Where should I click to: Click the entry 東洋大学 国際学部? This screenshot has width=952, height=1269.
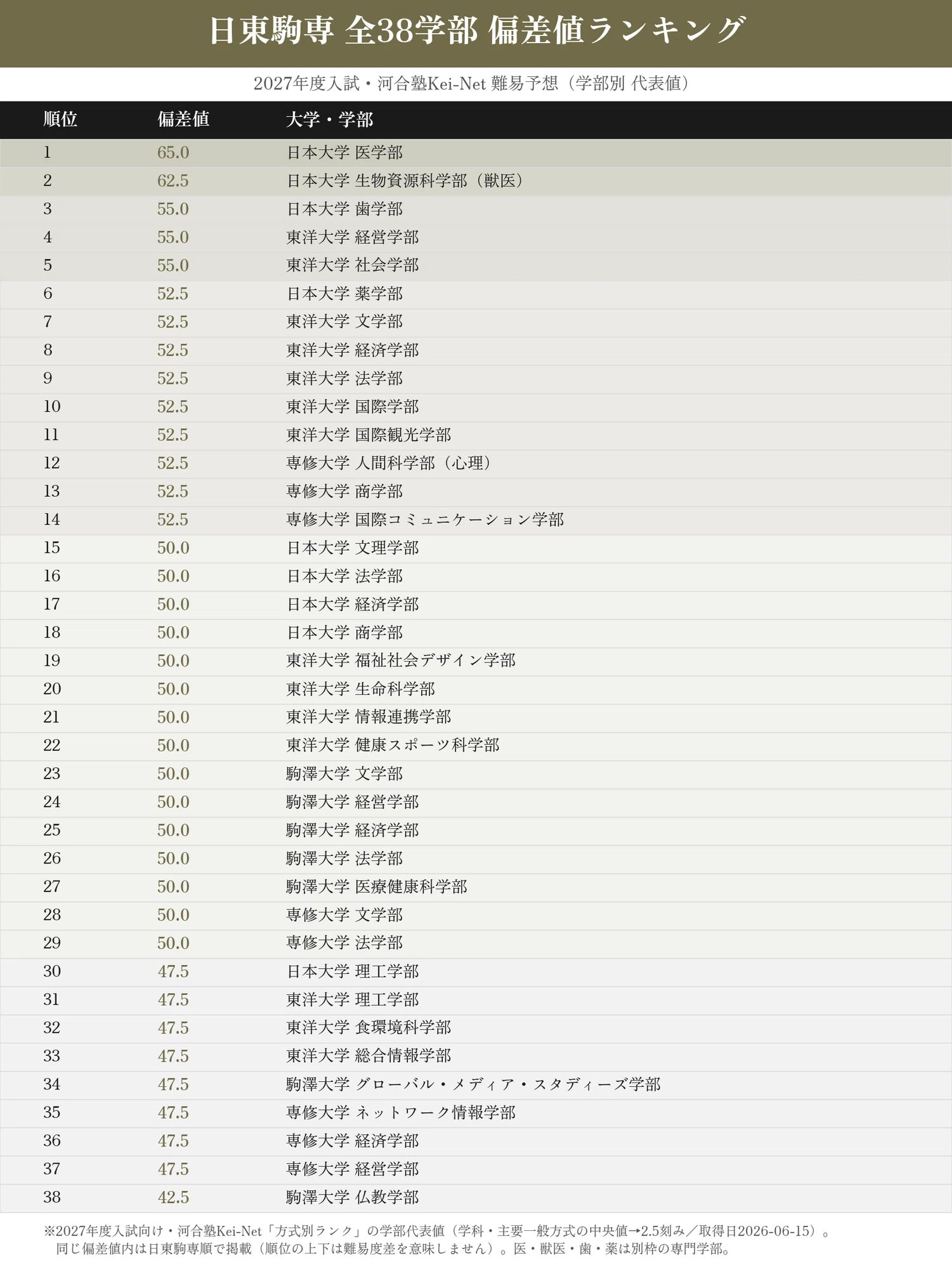[x=353, y=407]
